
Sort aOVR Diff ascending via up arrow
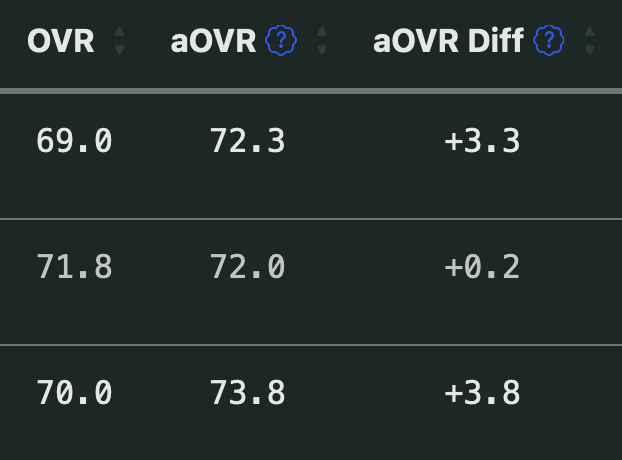(x=590, y=32)
